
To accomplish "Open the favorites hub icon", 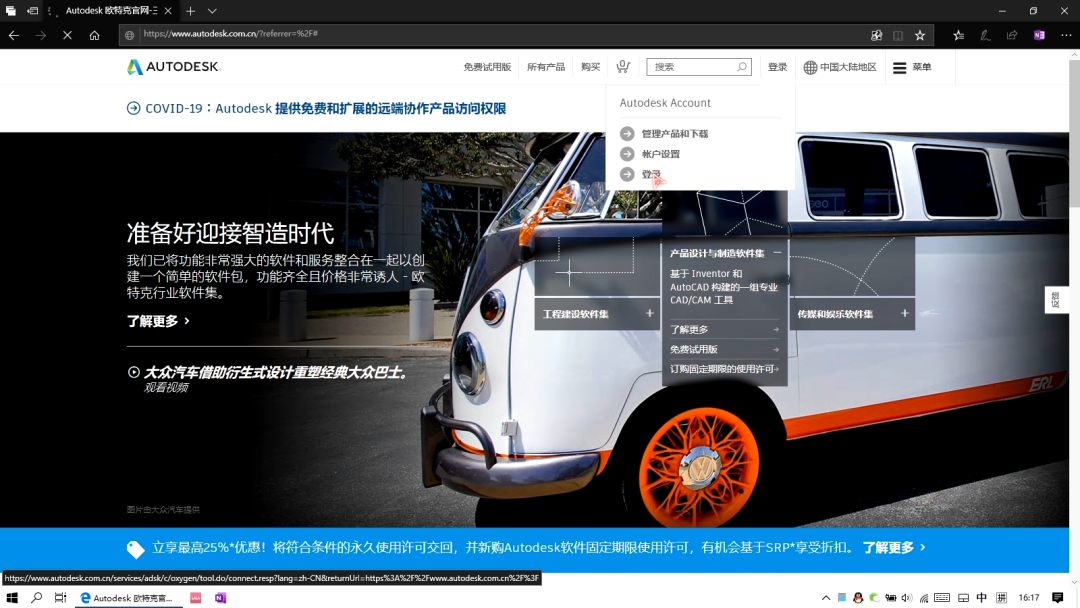I will pyautogui.click(x=958, y=35).
